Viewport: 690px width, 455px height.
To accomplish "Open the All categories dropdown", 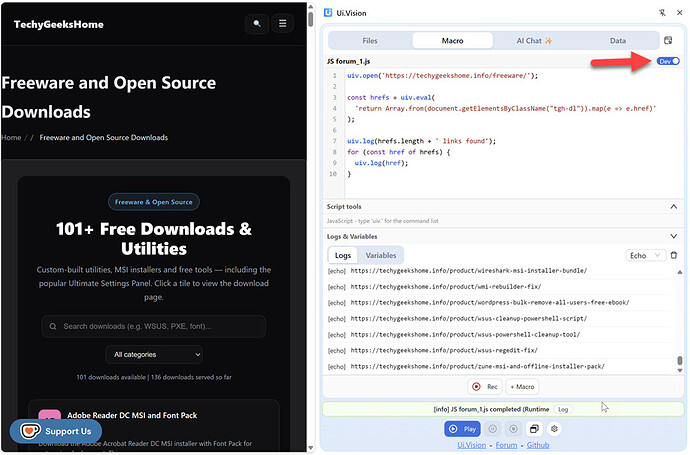I will (x=154, y=355).
